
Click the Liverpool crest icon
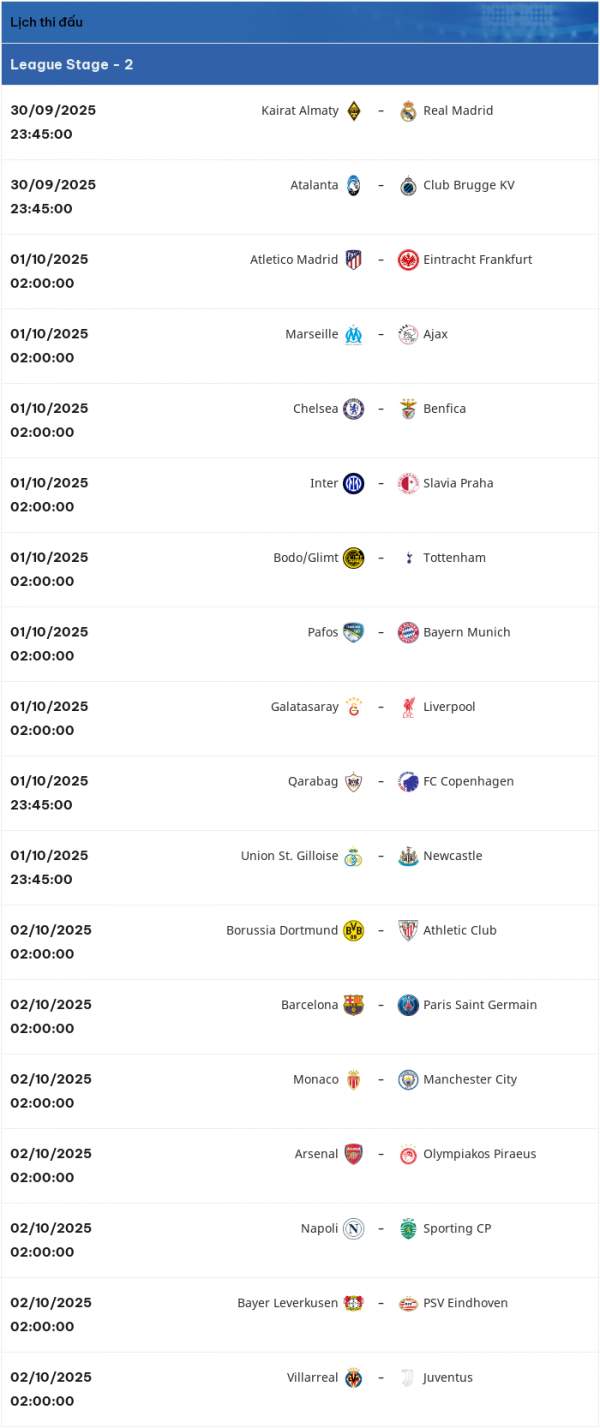tap(408, 707)
